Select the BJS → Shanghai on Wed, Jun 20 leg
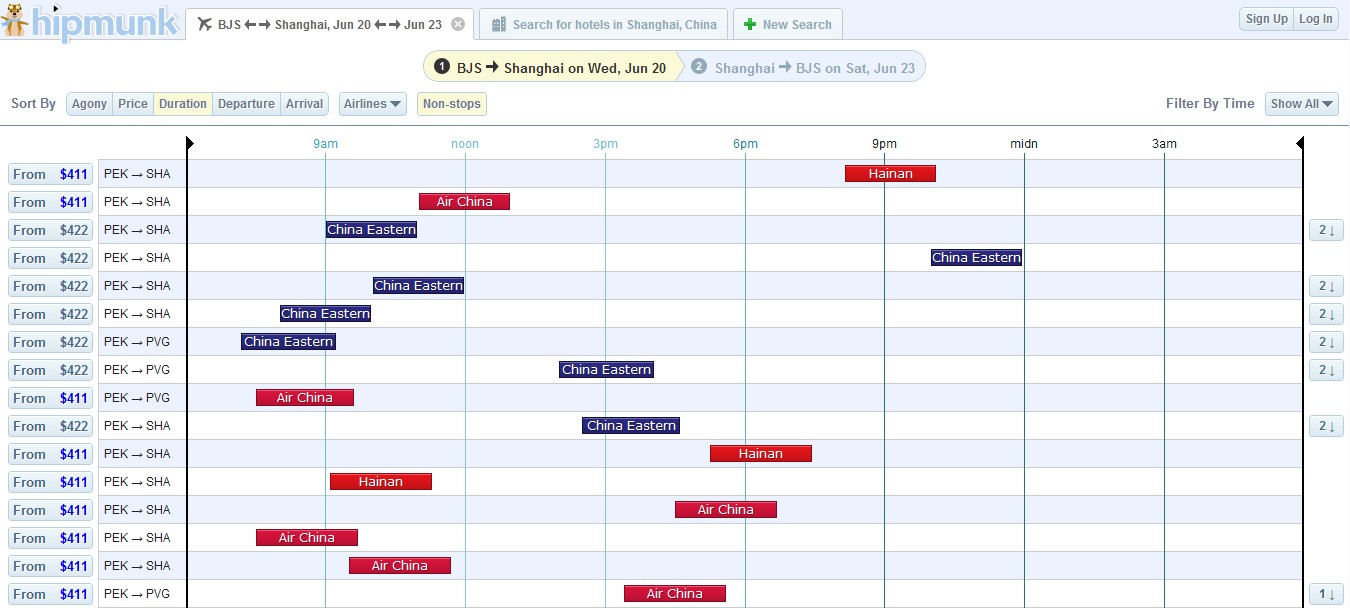1350x608 pixels. click(550, 68)
